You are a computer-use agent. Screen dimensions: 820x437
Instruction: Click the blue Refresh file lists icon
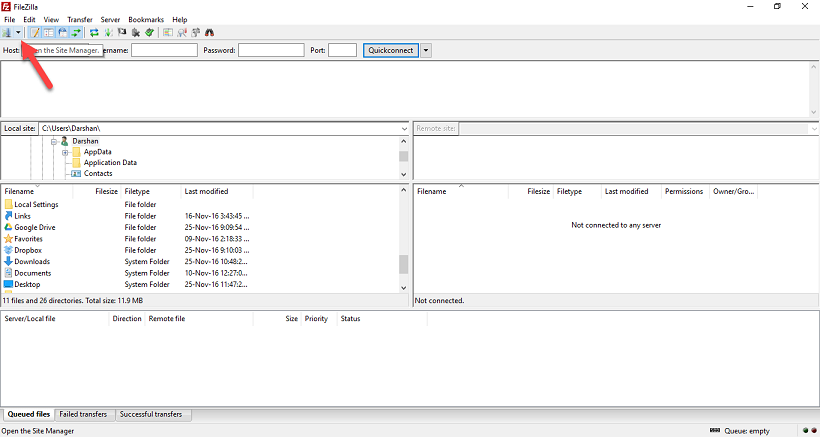coord(94,32)
